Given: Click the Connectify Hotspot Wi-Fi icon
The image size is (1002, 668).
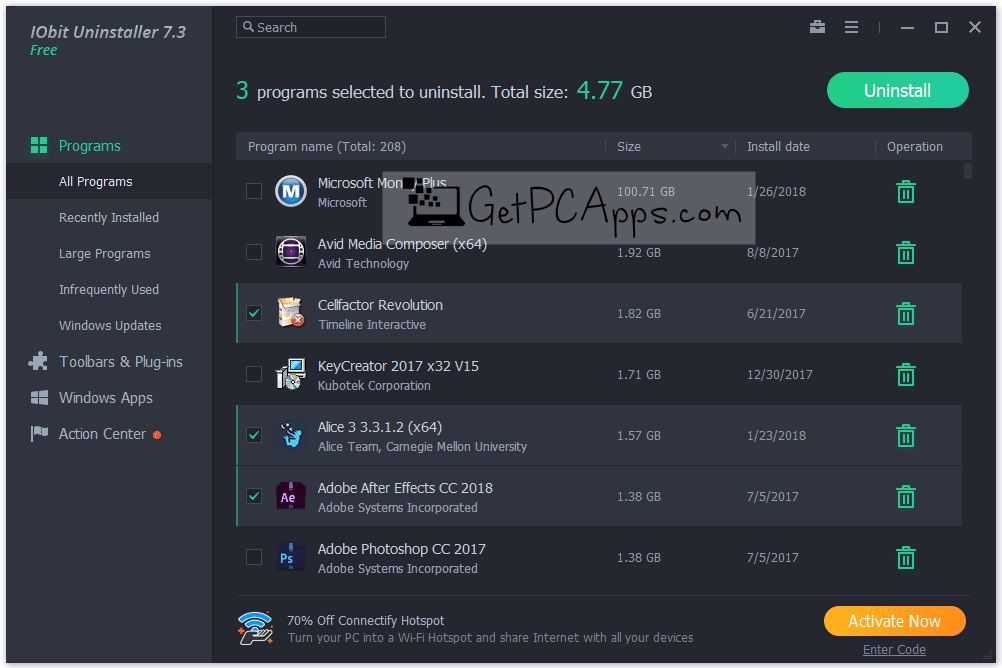Looking at the screenshot, I should pyautogui.click(x=256, y=628).
